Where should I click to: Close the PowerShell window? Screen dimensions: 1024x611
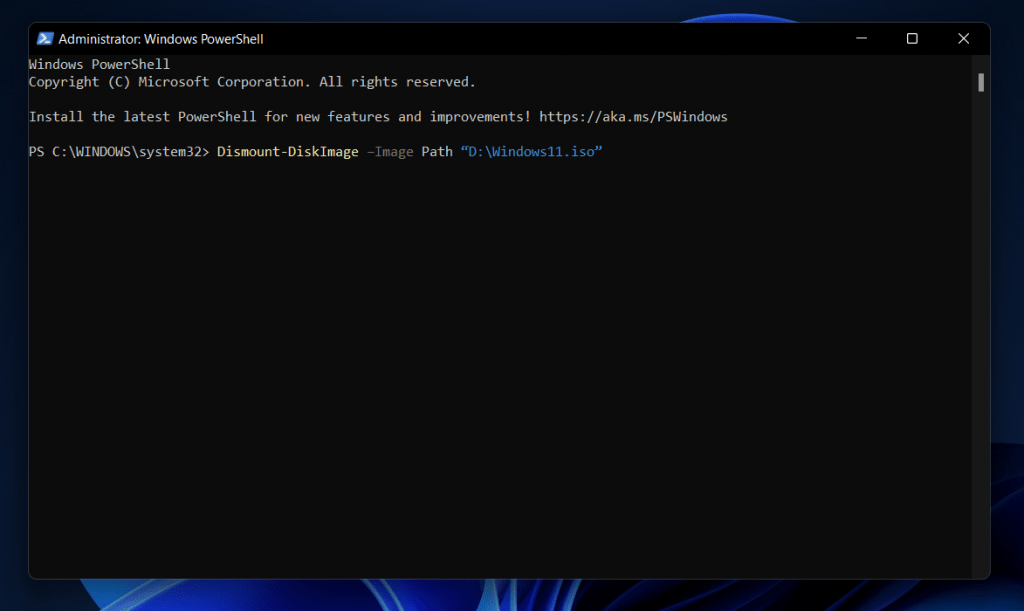[963, 38]
